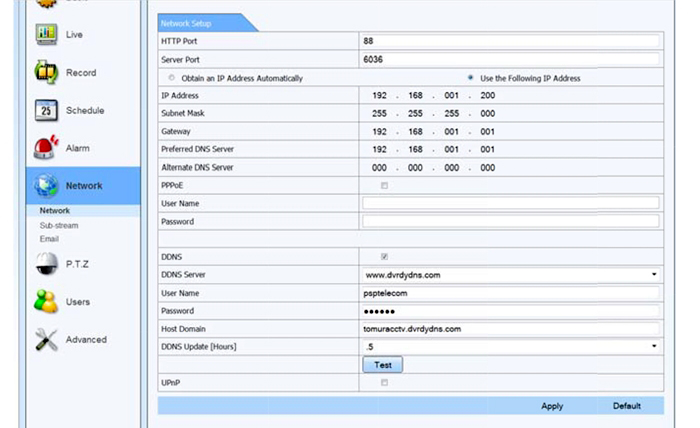Open the Email settings page

click(49, 239)
